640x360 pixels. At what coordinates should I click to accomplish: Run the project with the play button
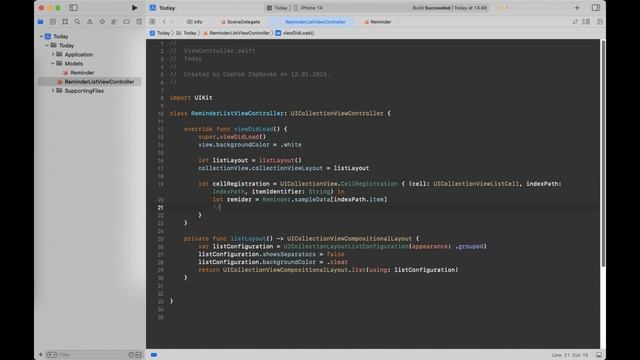coord(134,7)
